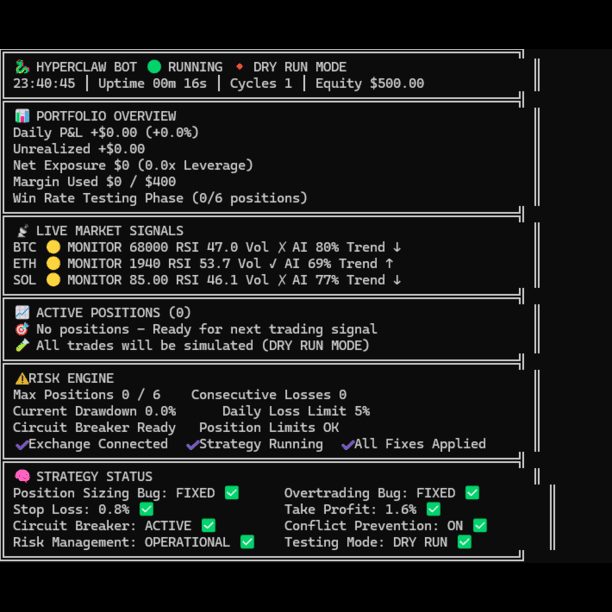Click the bar chart icon by PORTFOLIO OVERVIEW
612x612 pixels.
[22, 116]
